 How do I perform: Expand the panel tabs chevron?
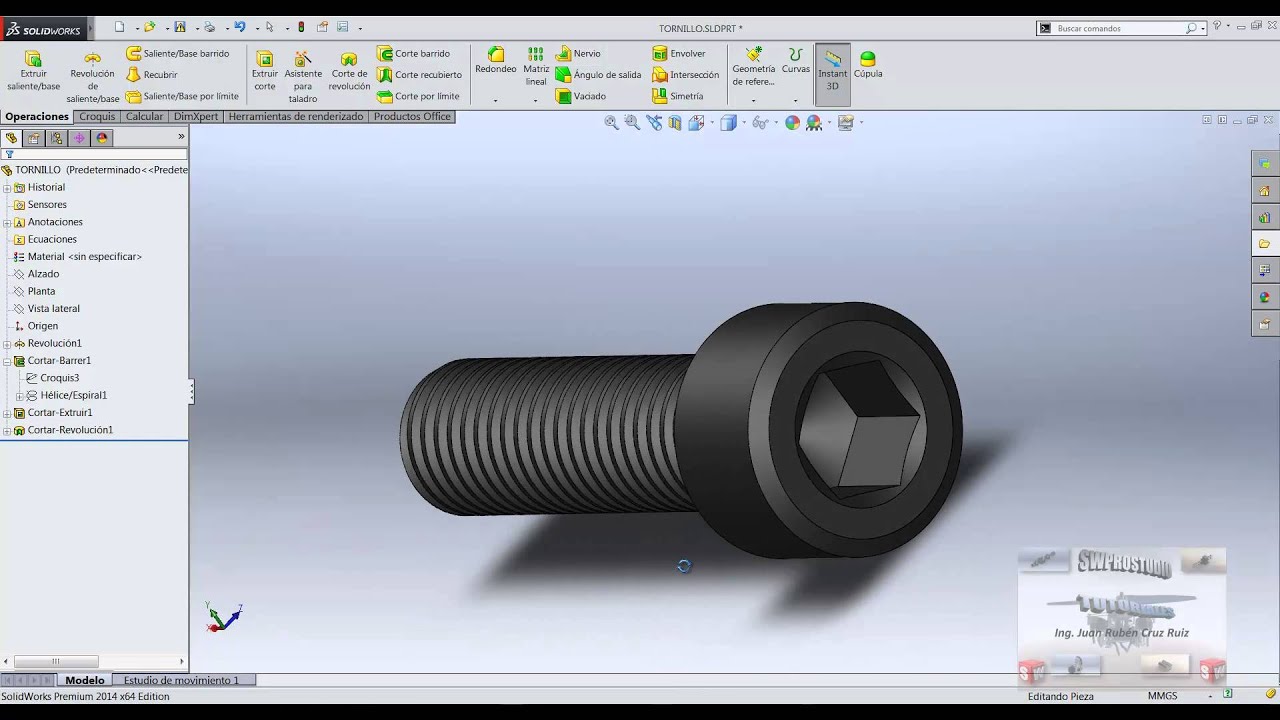click(x=181, y=136)
